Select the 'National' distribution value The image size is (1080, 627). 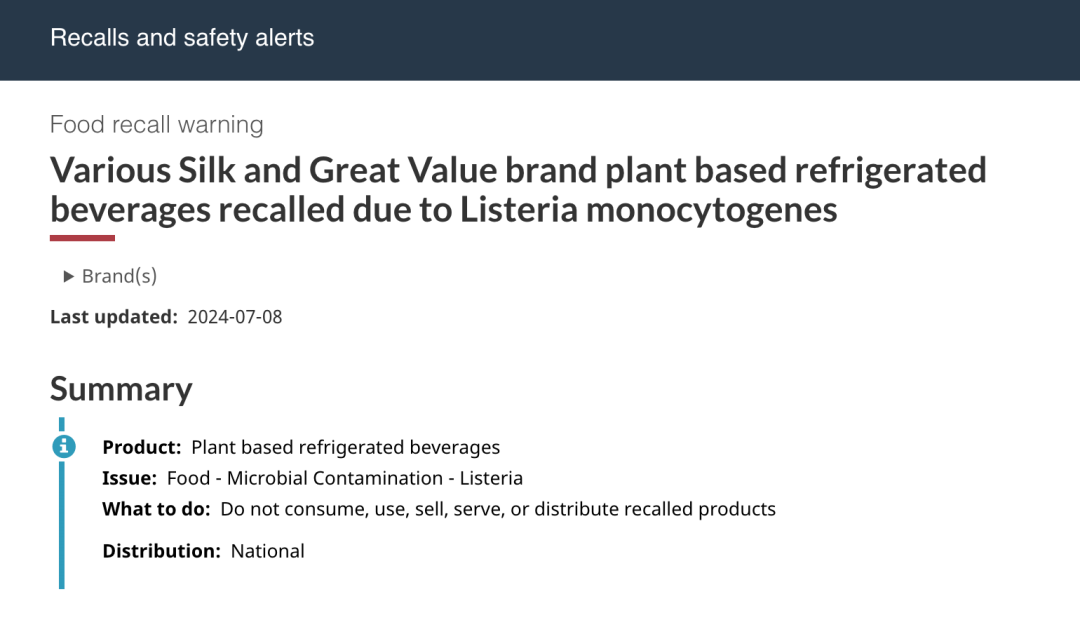(267, 551)
